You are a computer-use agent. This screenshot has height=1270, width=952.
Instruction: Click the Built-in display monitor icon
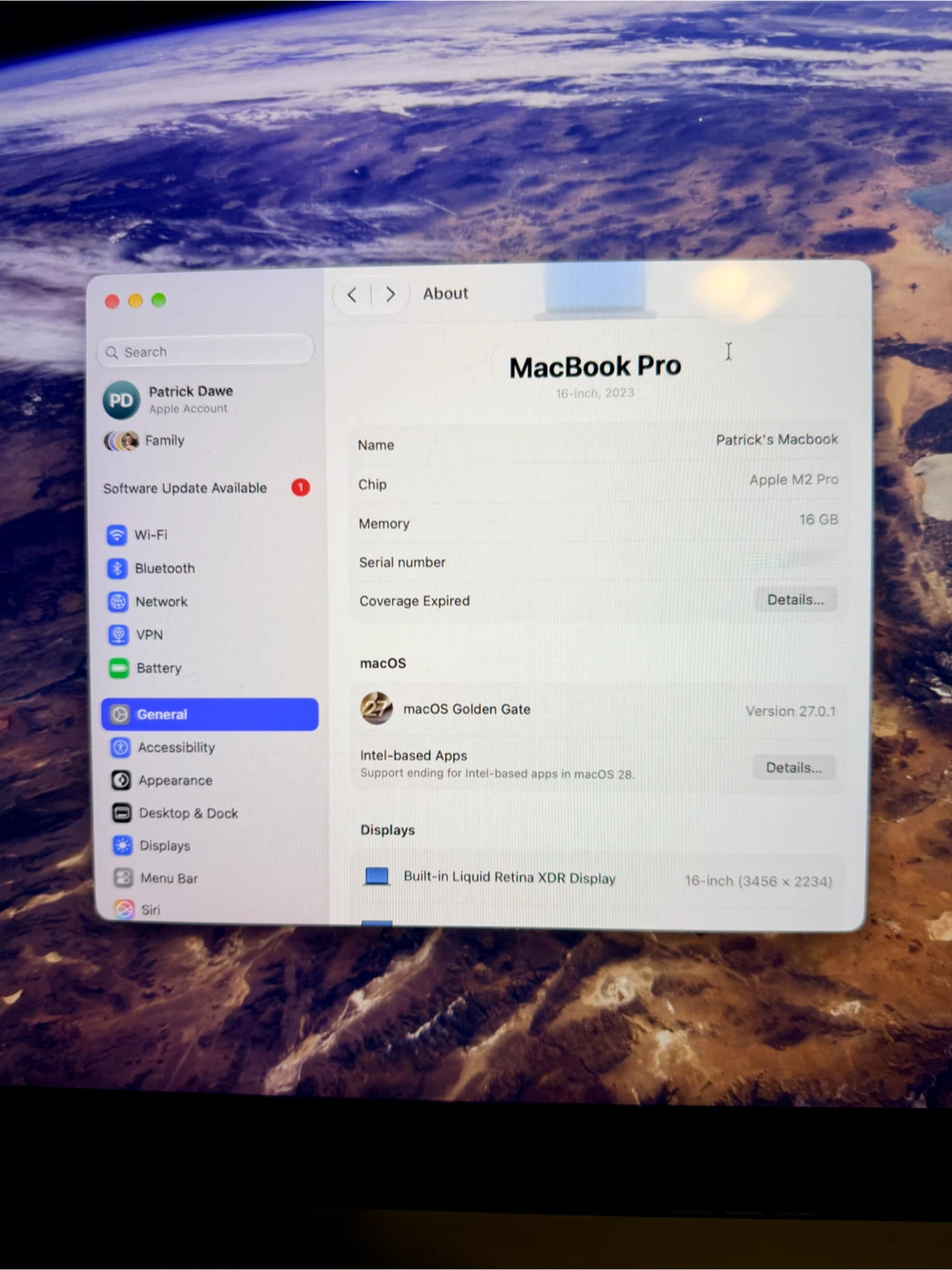point(376,877)
